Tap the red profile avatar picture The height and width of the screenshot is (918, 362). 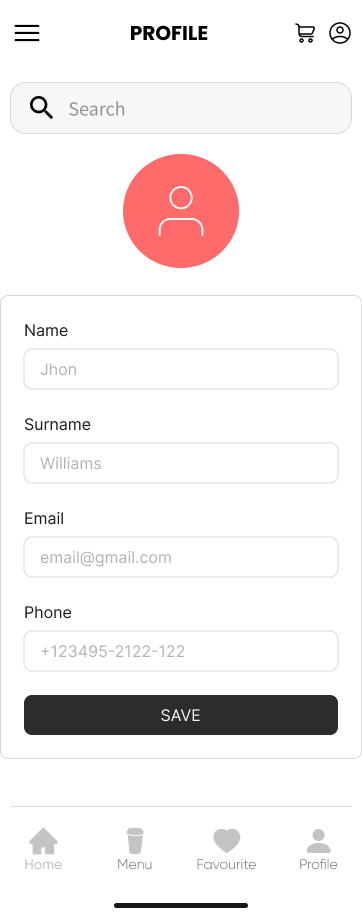tap(181, 211)
